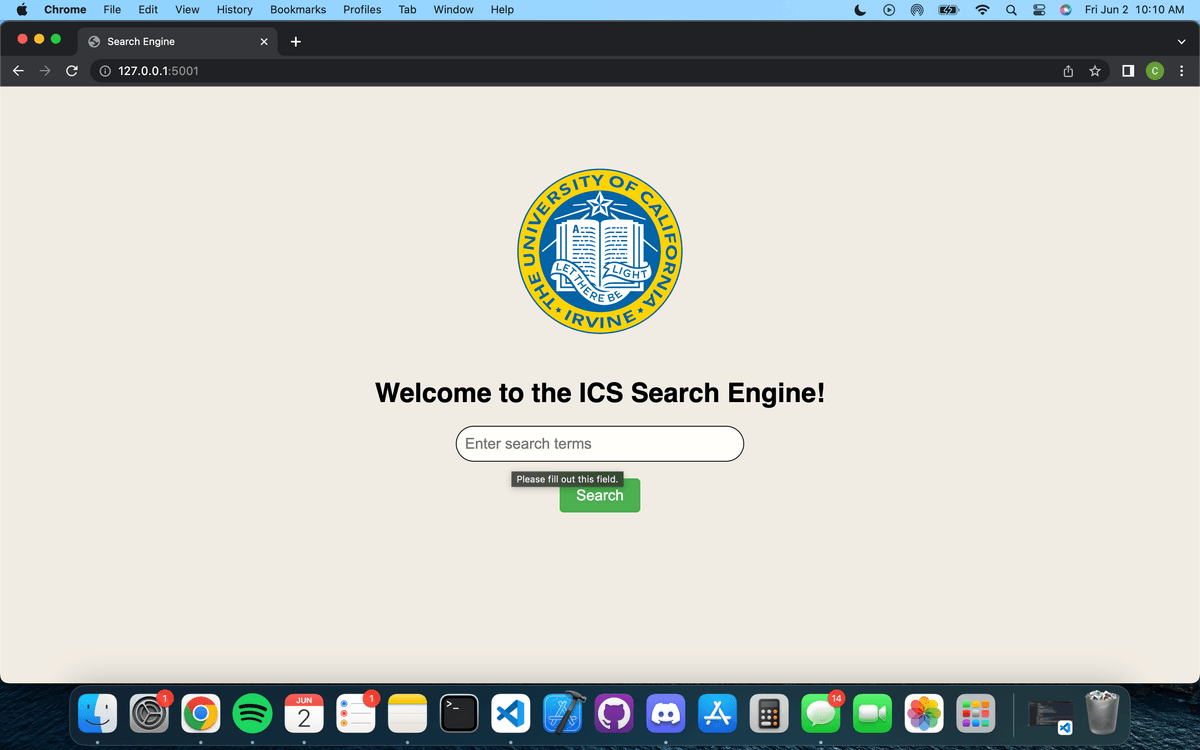
Task: Open Xcode from the dock
Action: (562, 713)
